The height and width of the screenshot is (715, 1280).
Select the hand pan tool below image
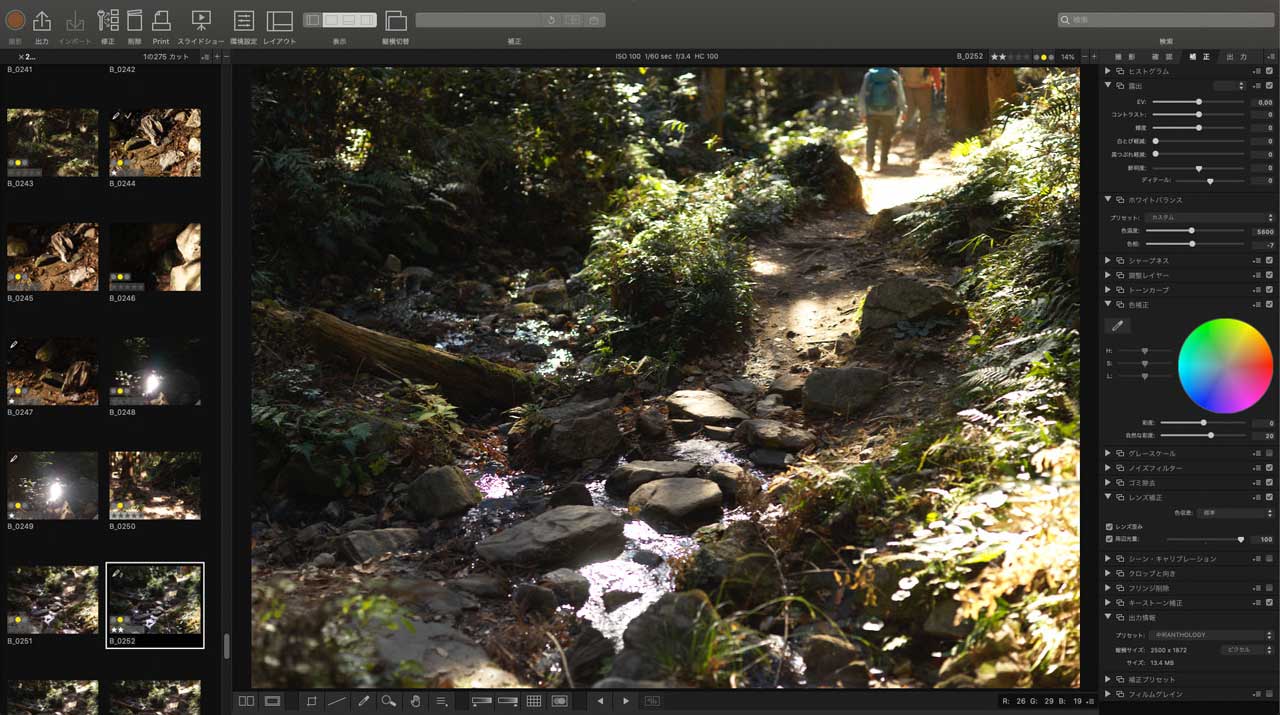(415, 701)
